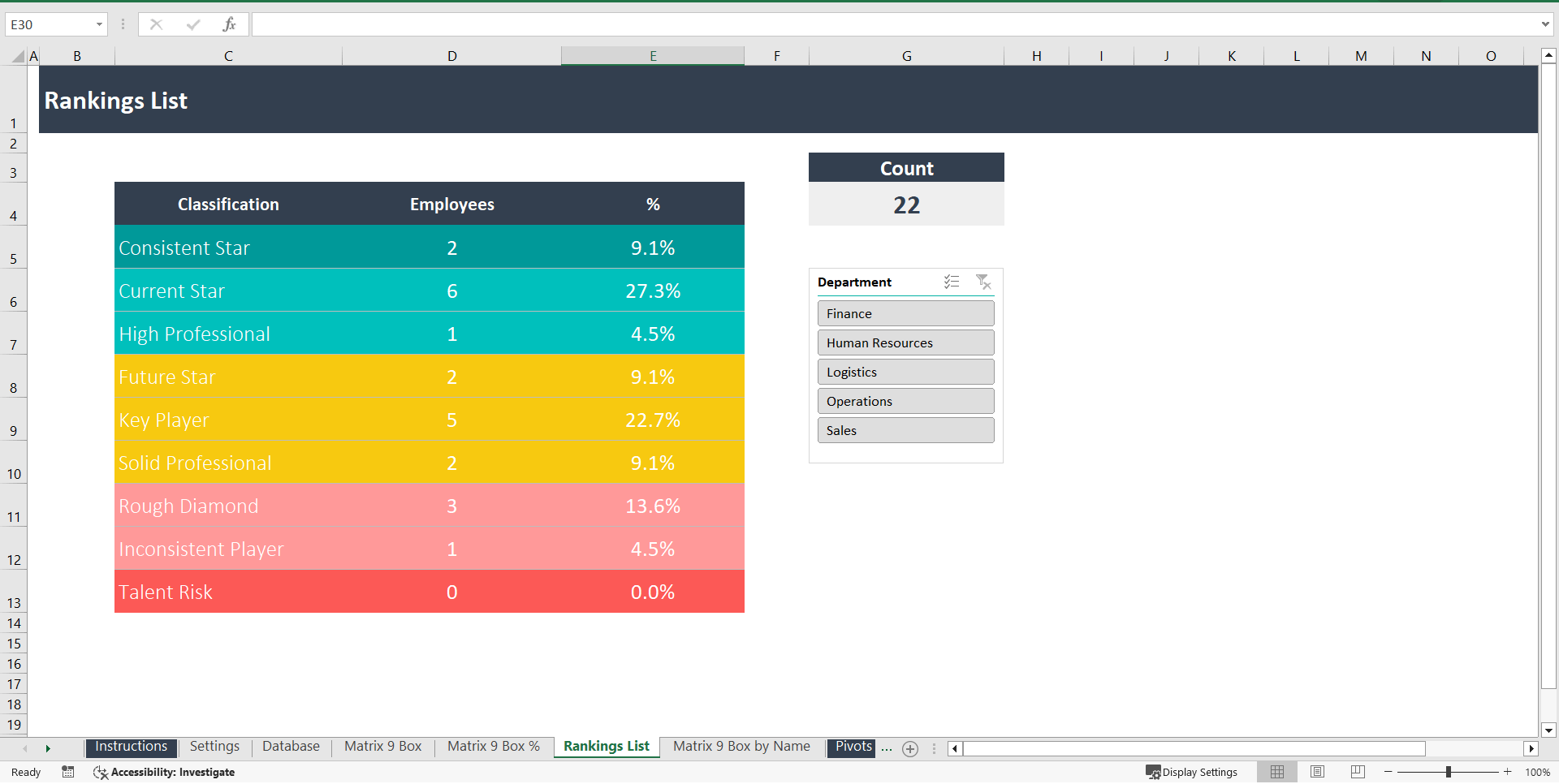
Task: Switch to Matrix 9 Box tab
Action: point(382,747)
